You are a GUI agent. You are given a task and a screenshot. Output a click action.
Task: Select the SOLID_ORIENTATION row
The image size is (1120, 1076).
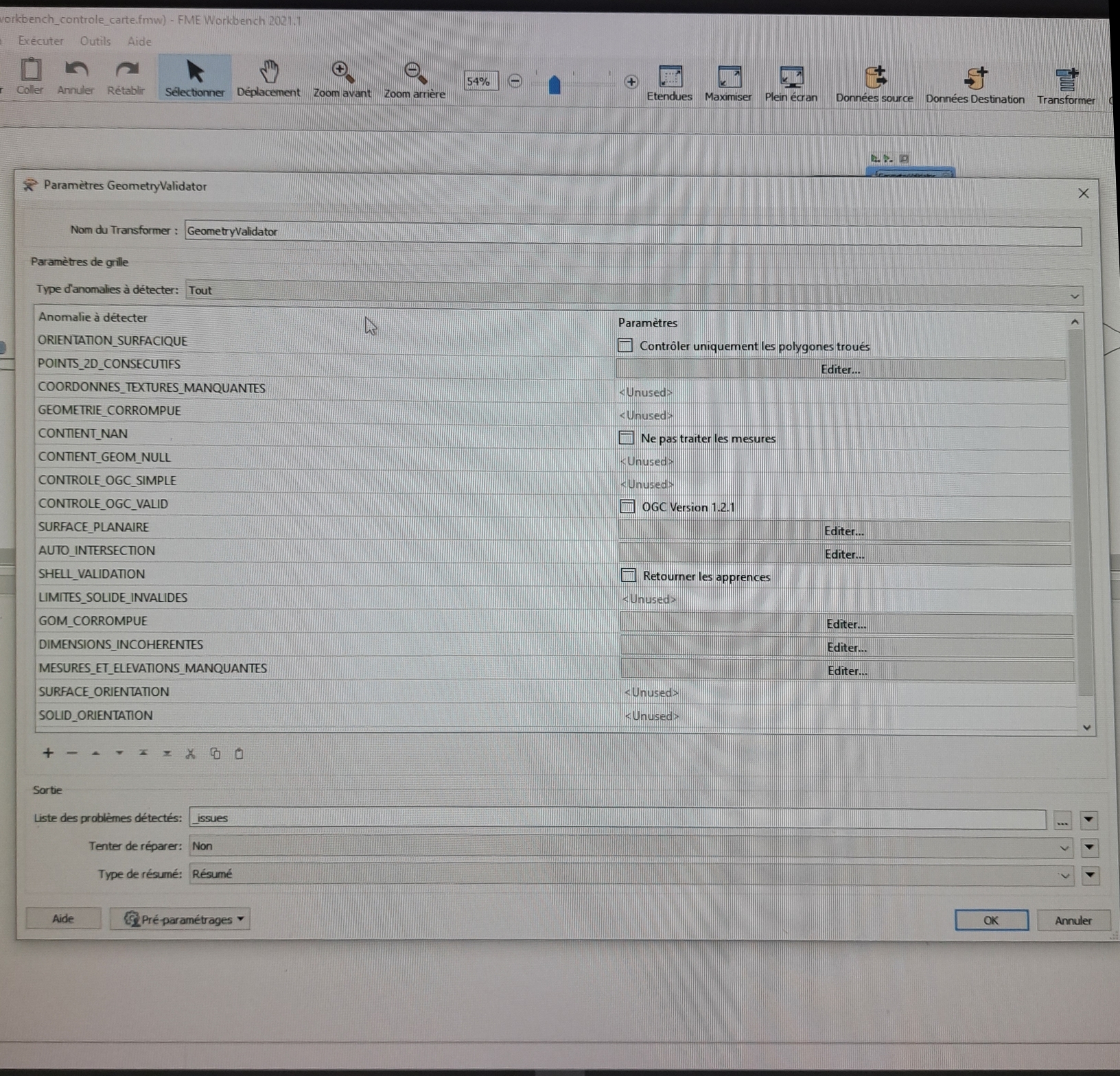pos(329,715)
